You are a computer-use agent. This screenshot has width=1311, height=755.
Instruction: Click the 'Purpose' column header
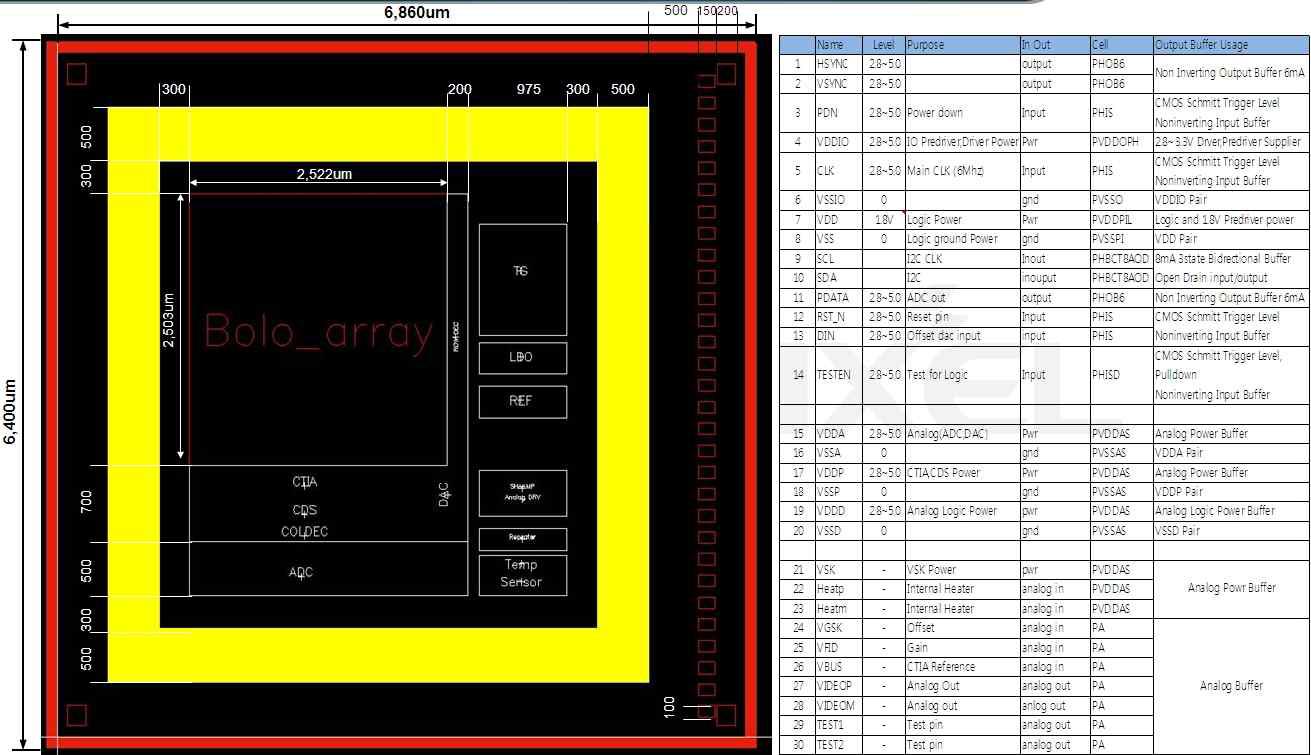[962, 45]
